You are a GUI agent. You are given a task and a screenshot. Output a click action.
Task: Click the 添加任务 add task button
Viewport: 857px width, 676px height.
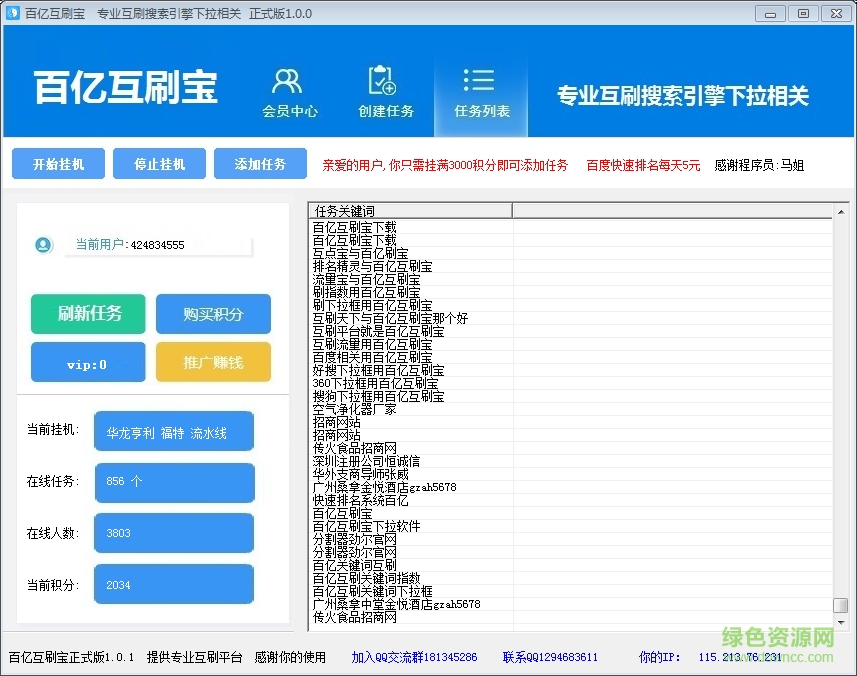click(x=260, y=164)
